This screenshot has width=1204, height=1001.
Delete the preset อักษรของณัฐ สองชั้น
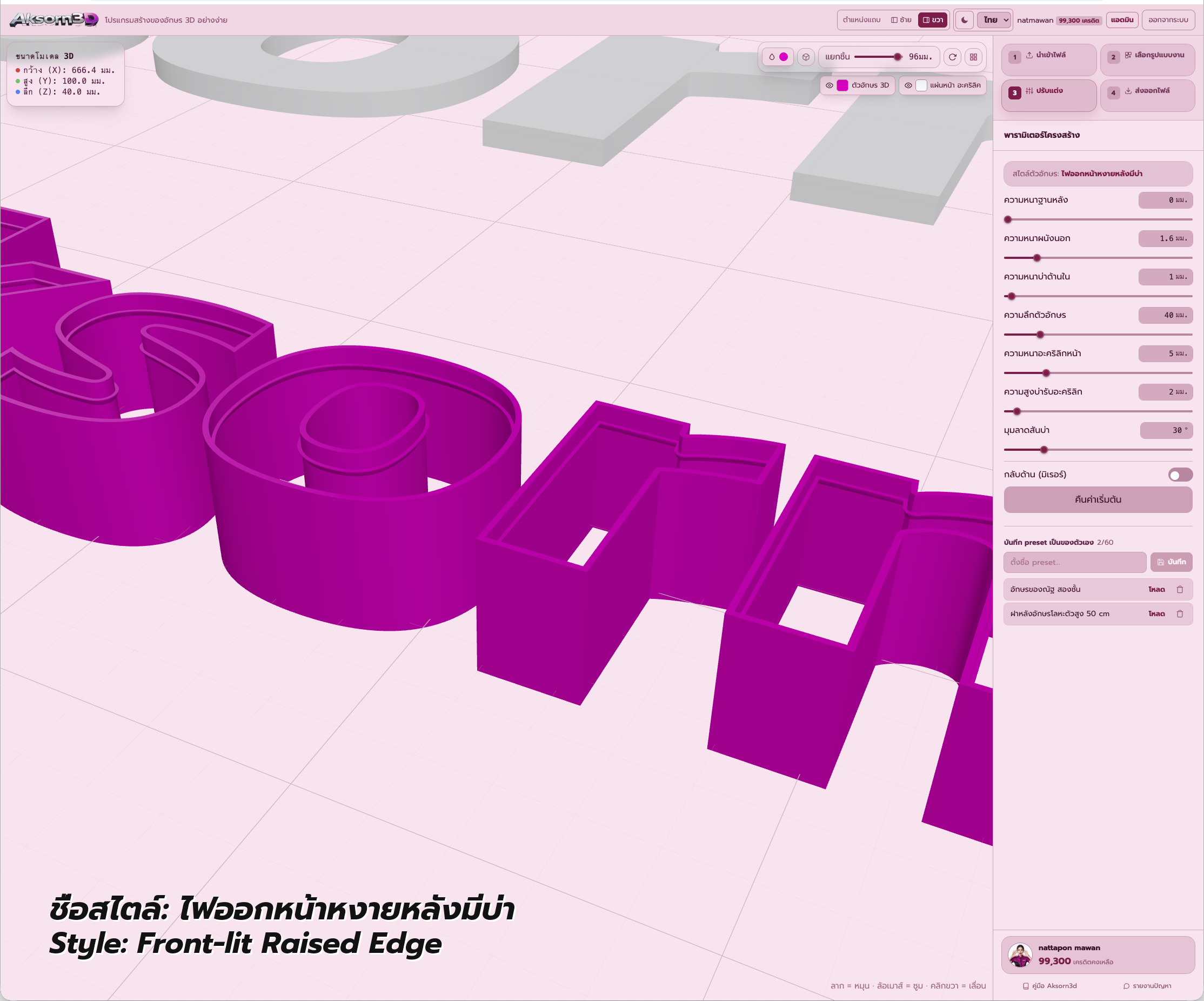coord(1179,589)
